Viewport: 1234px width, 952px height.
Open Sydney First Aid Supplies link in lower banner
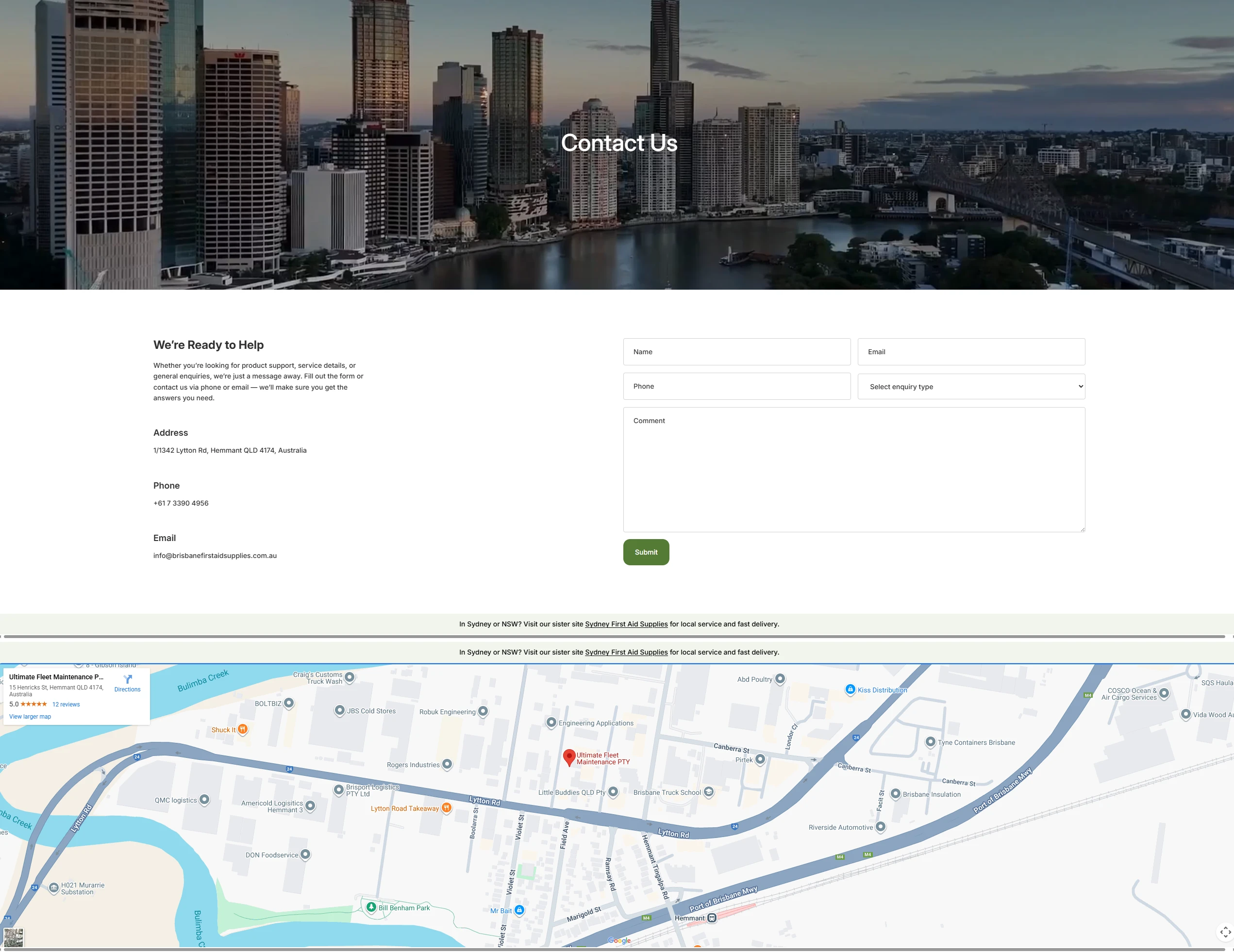point(626,652)
